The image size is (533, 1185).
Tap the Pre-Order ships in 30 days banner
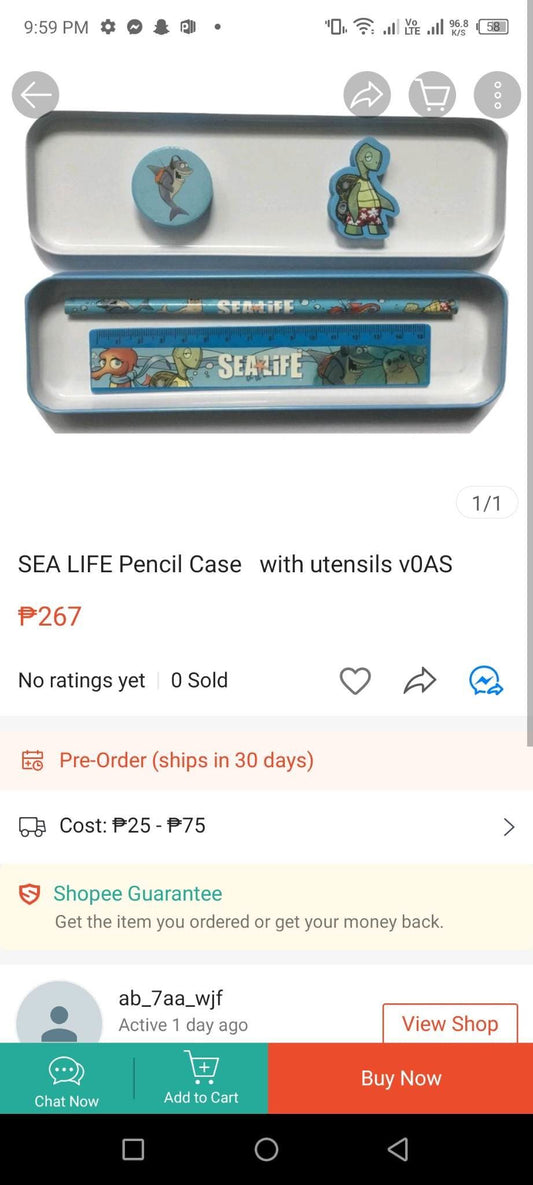(266, 760)
